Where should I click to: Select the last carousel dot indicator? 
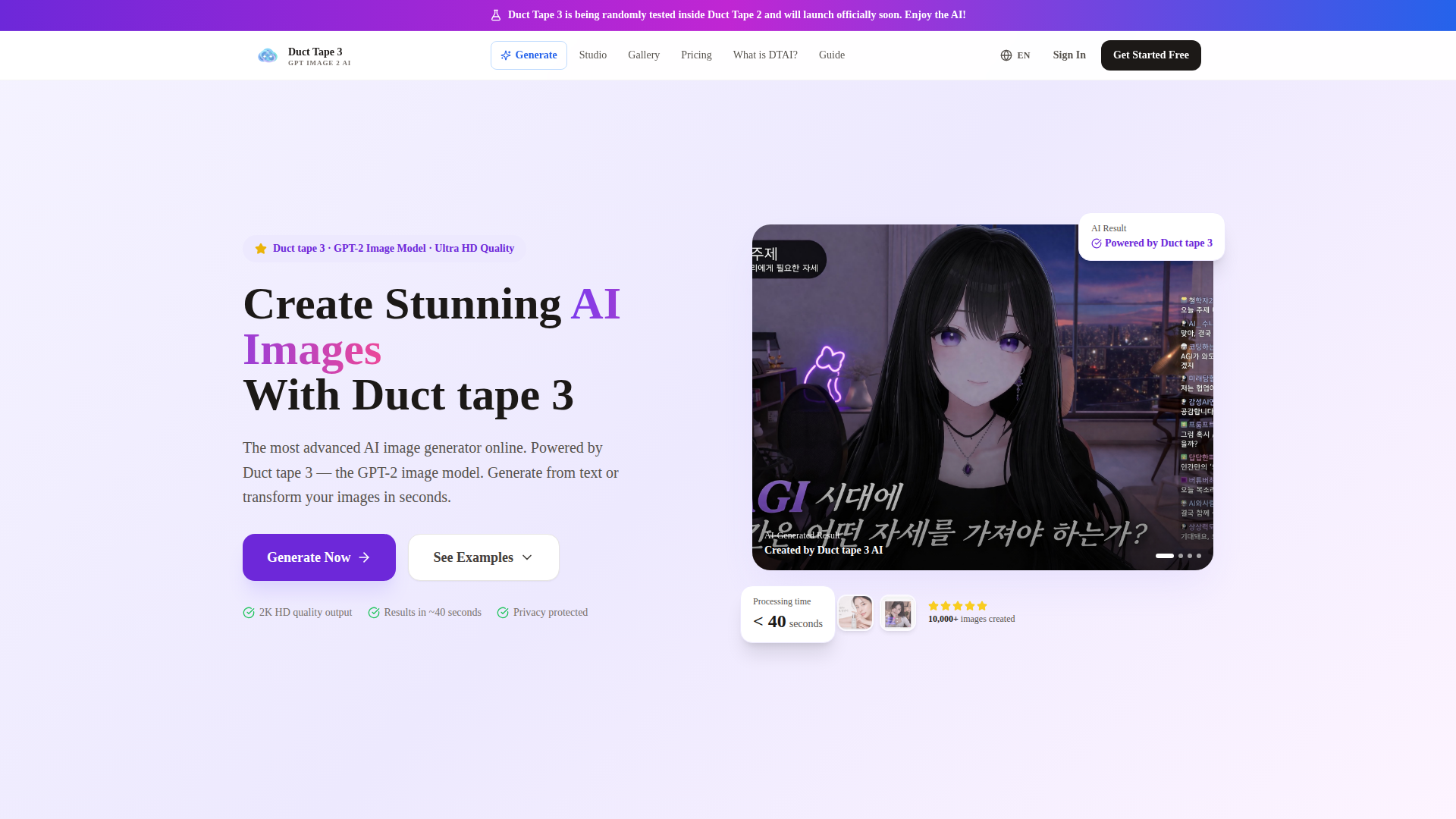pyautogui.click(x=1199, y=556)
